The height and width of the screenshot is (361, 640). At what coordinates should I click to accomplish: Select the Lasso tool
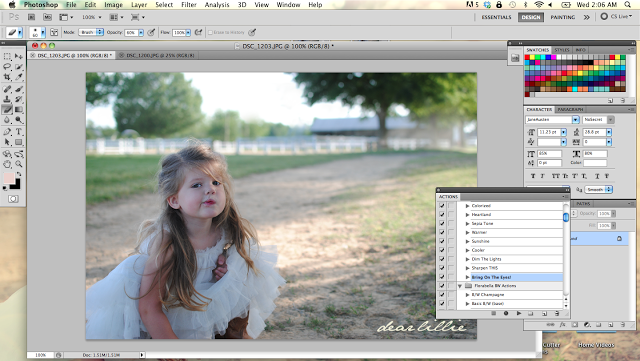pos(7,67)
